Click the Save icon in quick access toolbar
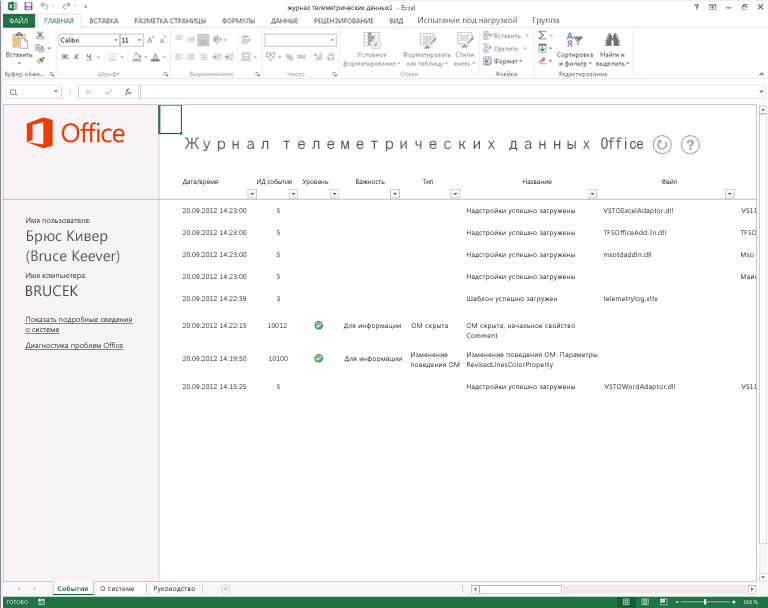This screenshot has height=608, width=768. point(28,6)
